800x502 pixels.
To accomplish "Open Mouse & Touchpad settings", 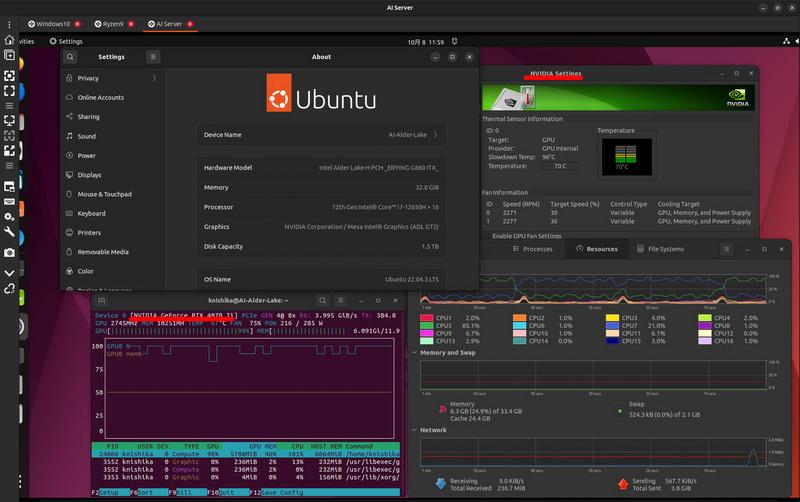I will (112, 194).
